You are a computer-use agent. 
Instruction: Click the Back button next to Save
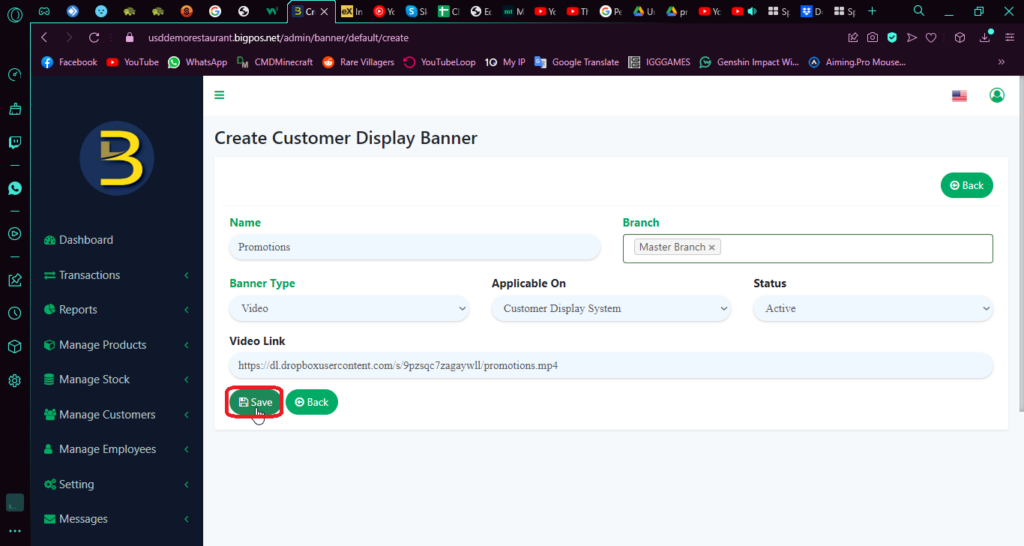pos(312,402)
